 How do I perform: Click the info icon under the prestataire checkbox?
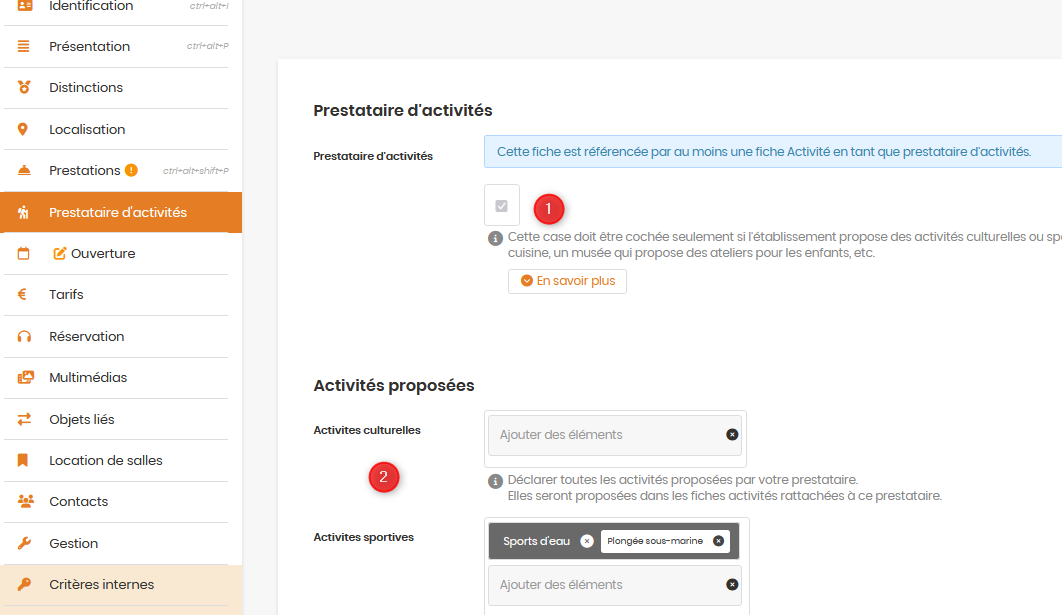pos(495,238)
